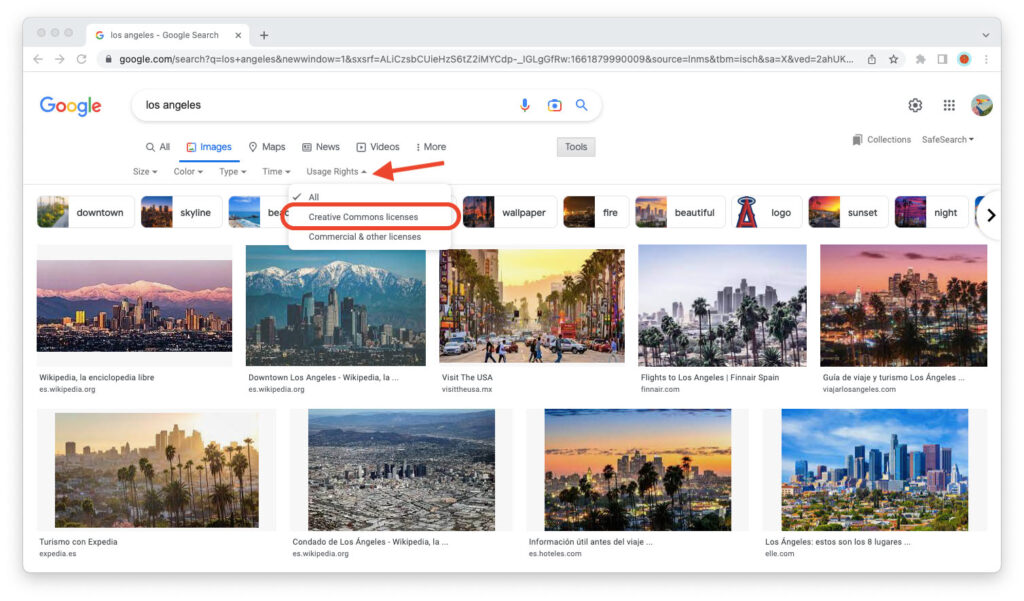Open Google settings gear

pos(915,105)
